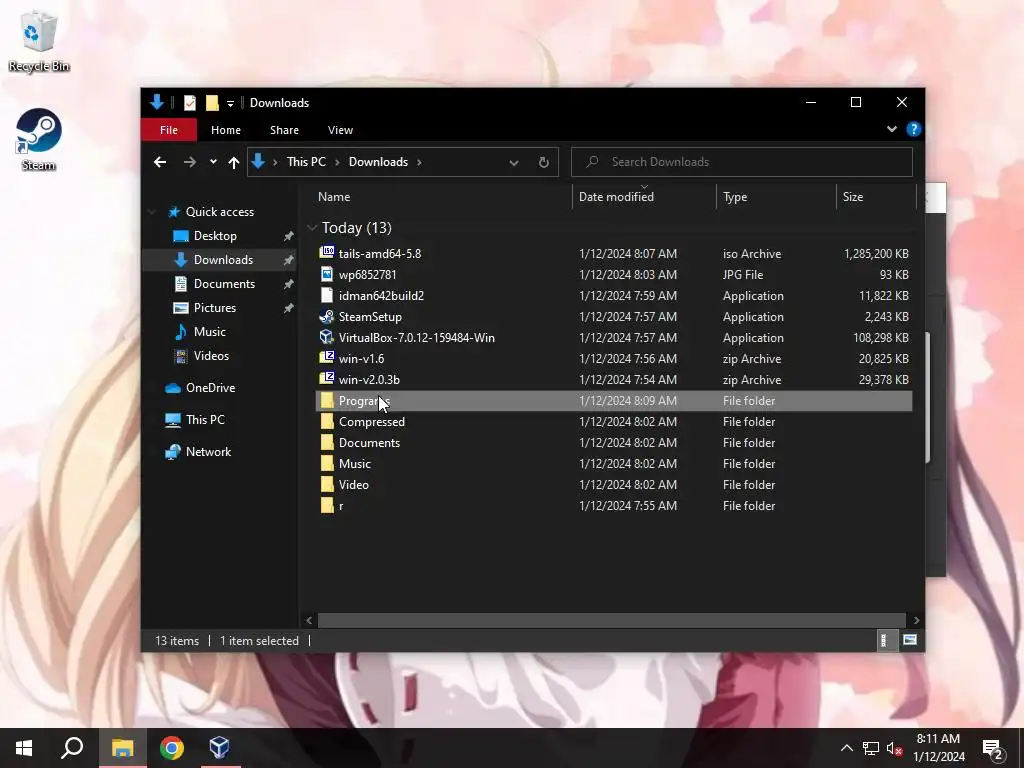Open the tails-amd64-5.8 iso file icon

[x=327, y=253]
